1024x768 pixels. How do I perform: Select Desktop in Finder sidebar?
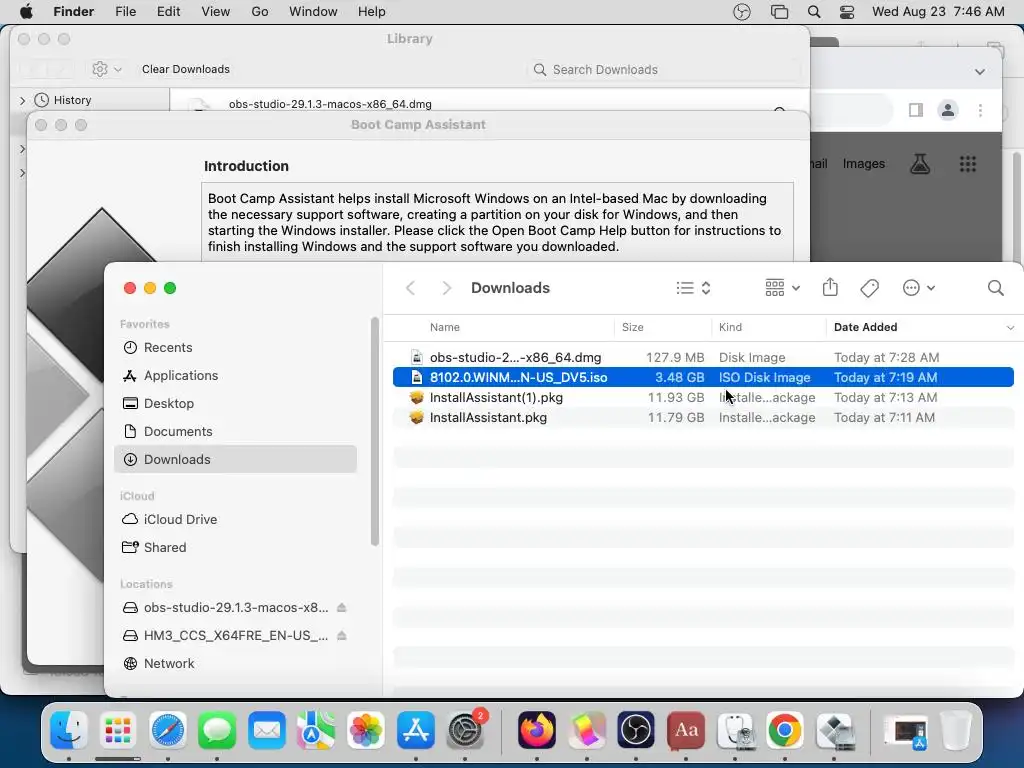tap(235, 404)
